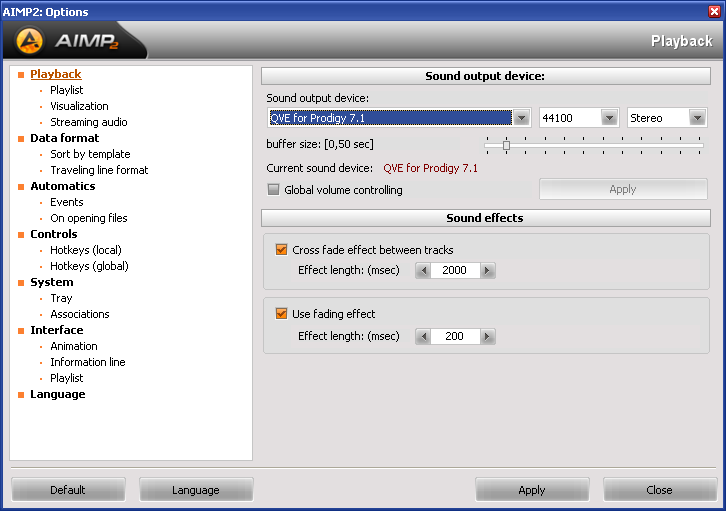Open the Stereo channel mode dropdown
Screen dimensions: 726x511
697,118
